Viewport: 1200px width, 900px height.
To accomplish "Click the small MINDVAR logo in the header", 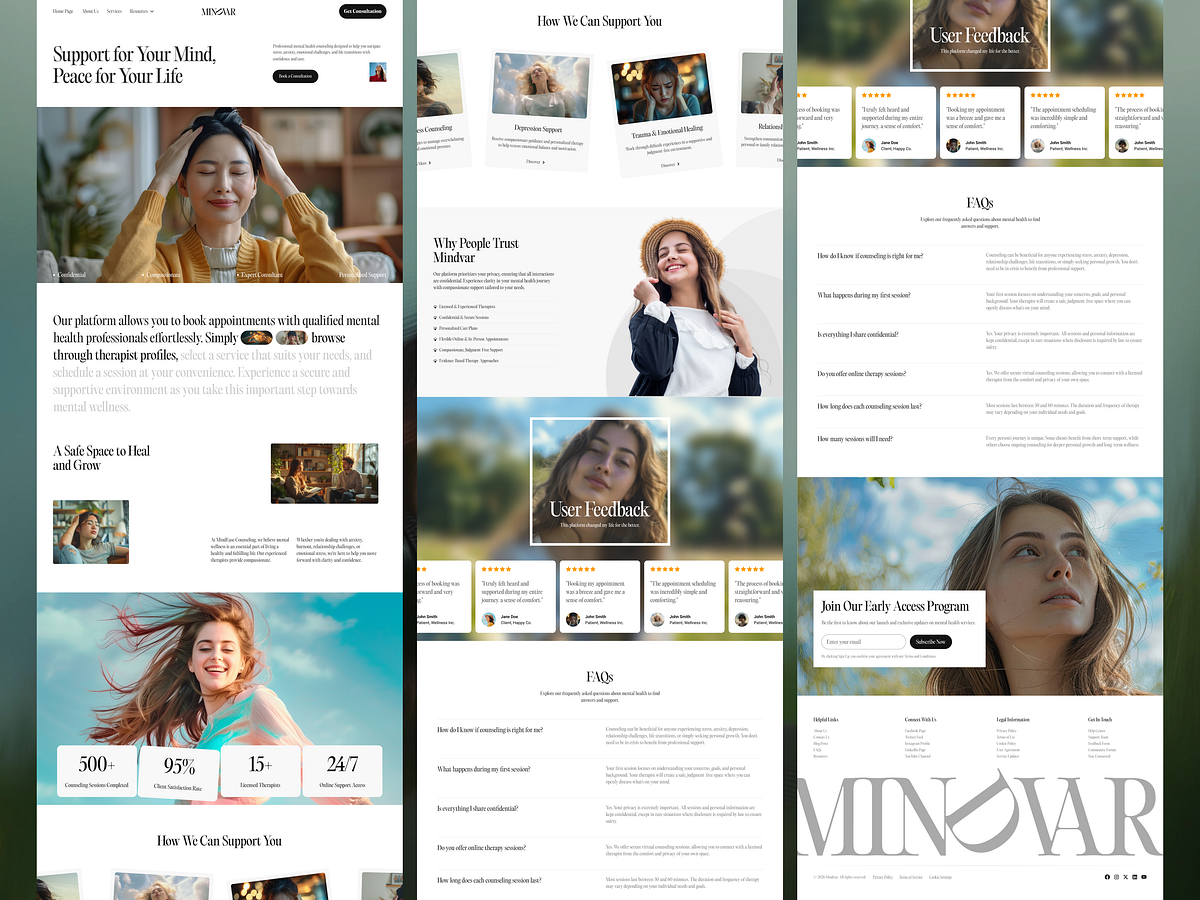I will tap(219, 11).
